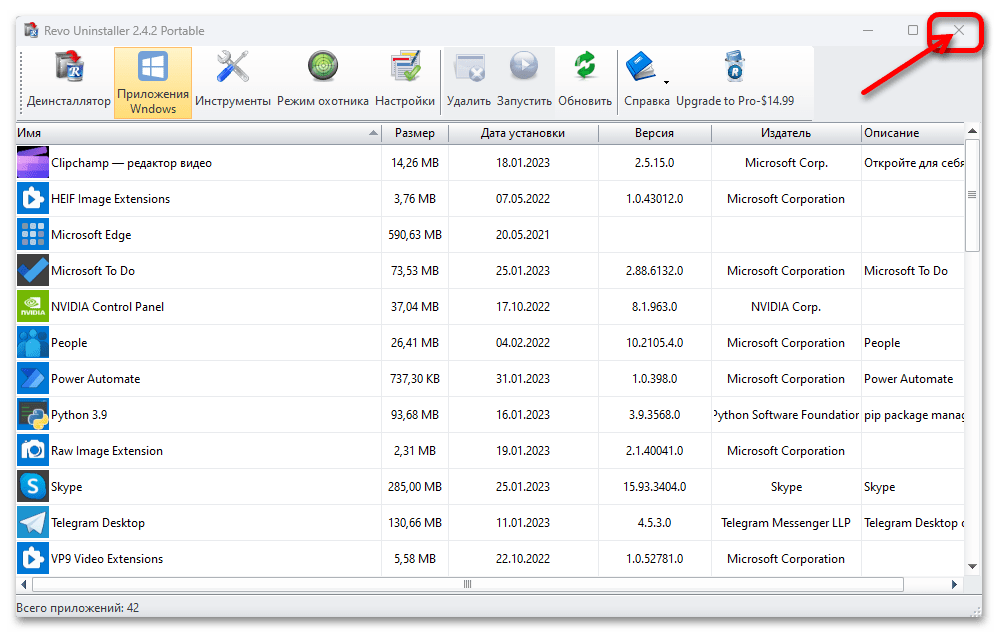The height and width of the screenshot is (633, 998).
Task: Click the '285,00 MB' size cell
Action: tap(414, 487)
